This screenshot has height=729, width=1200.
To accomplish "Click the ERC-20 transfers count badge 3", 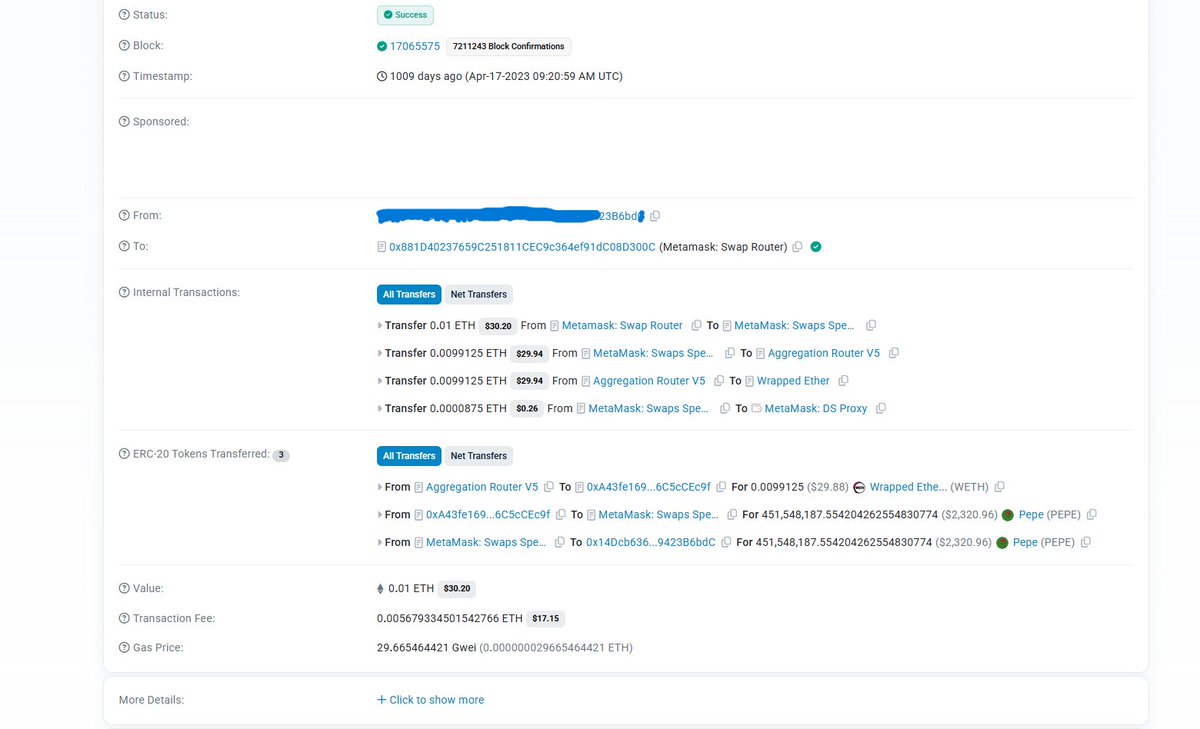I will coord(281,455).
